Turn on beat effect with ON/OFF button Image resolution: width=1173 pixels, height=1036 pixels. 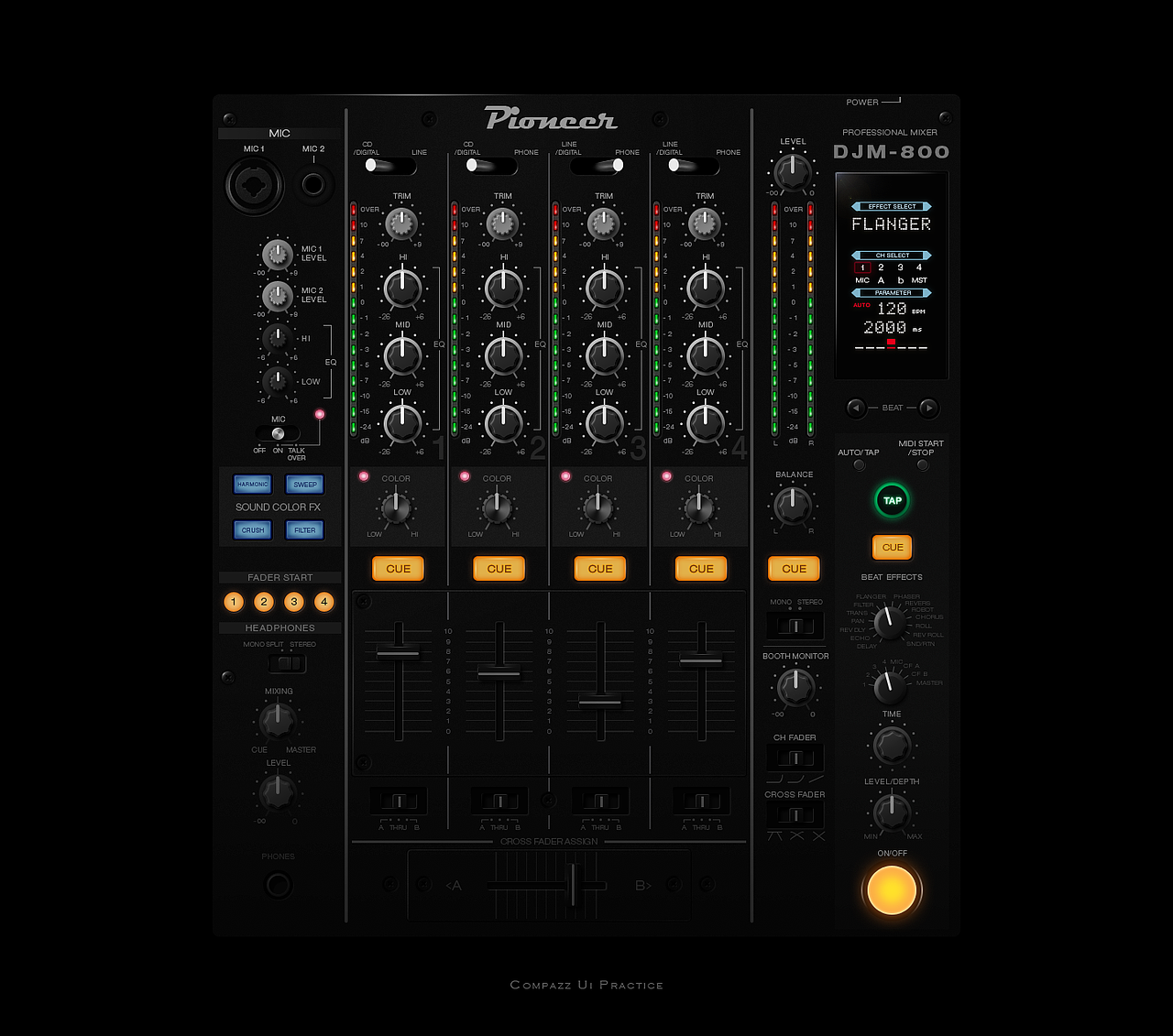point(892,889)
